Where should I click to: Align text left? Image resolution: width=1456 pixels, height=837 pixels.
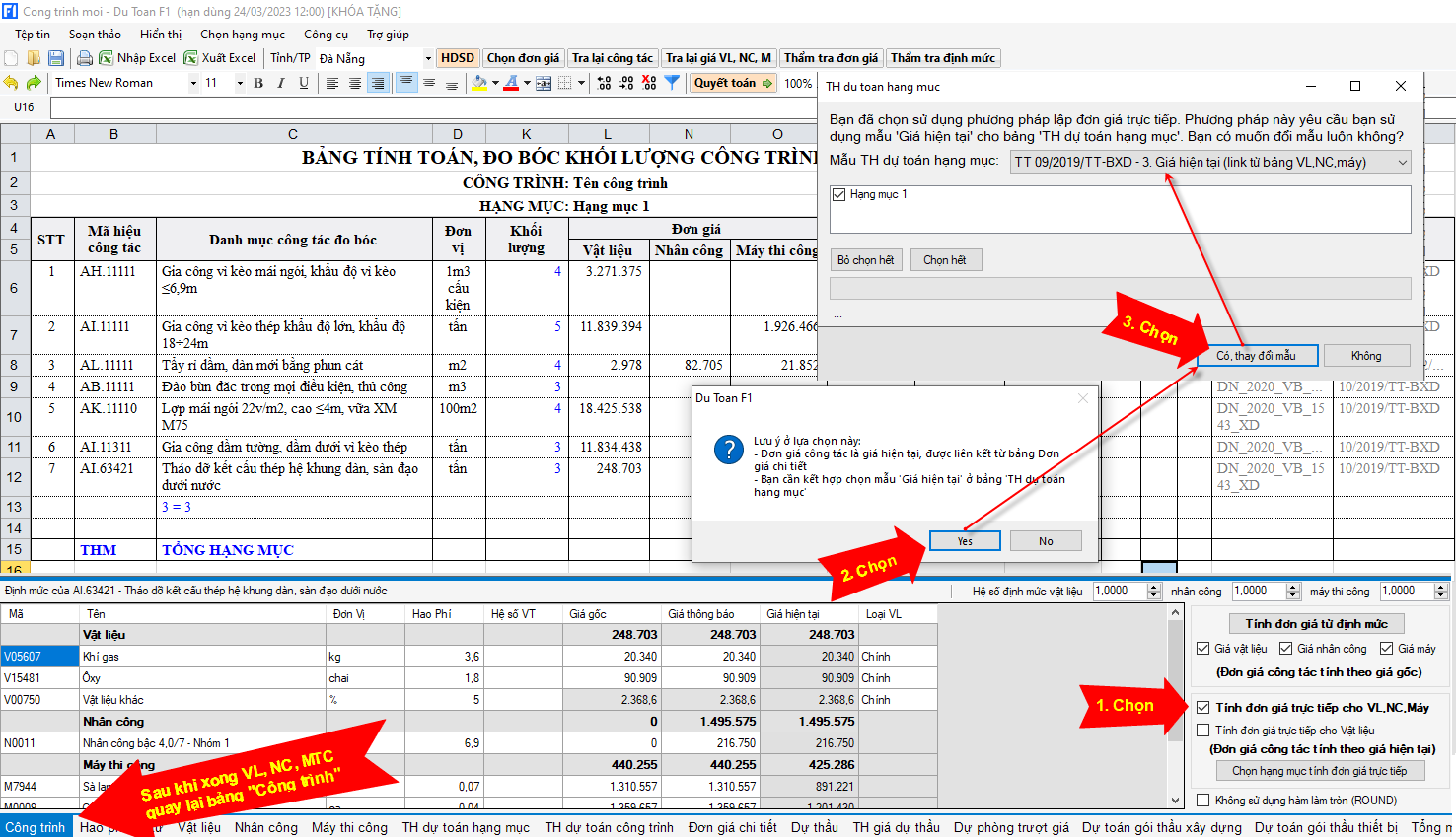coord(332,83)
